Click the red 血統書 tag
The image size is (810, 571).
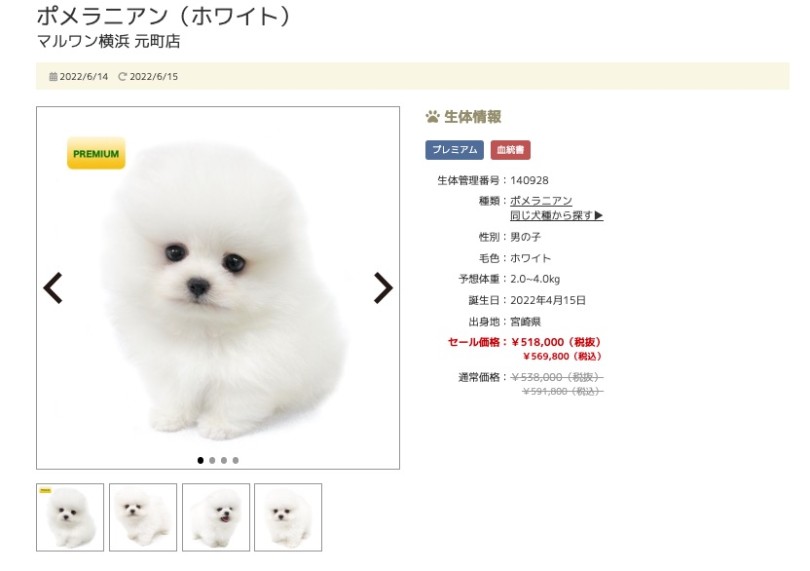pos(510,150)
